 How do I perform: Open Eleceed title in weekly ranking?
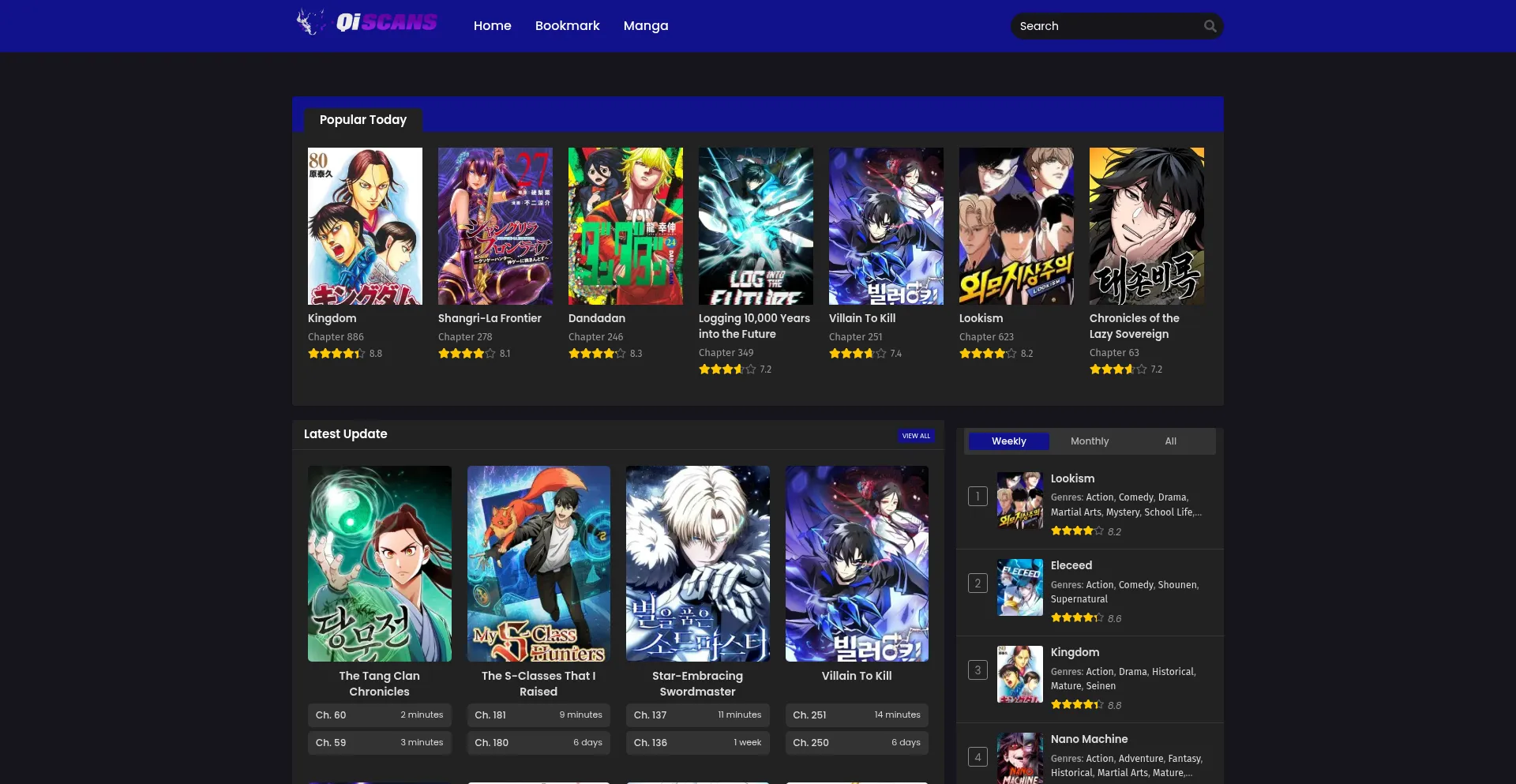pyautogui.click(x=1071, y=565)
